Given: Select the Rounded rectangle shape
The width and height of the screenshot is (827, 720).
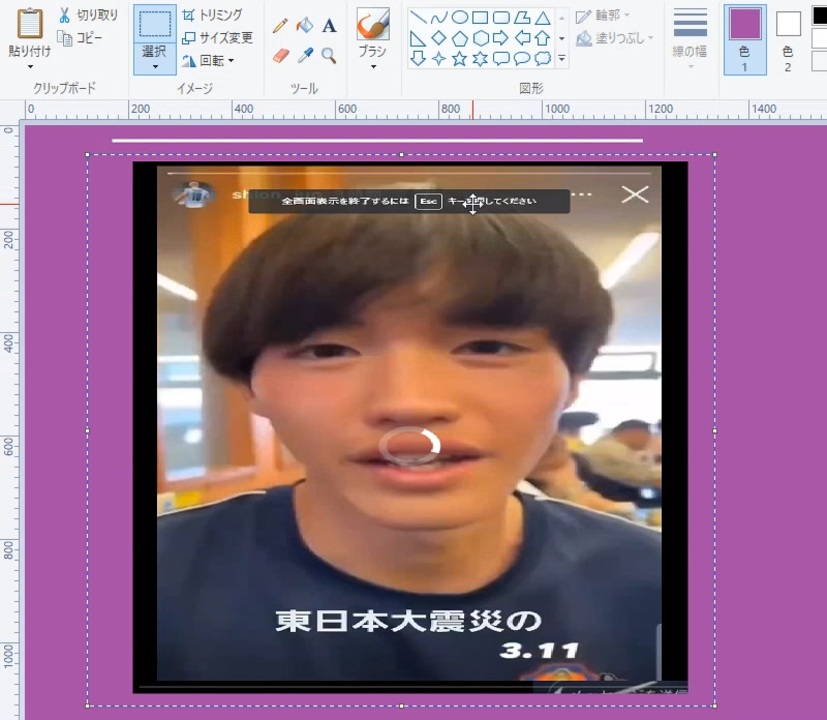Looking at the screenshot, I should 501,18.
